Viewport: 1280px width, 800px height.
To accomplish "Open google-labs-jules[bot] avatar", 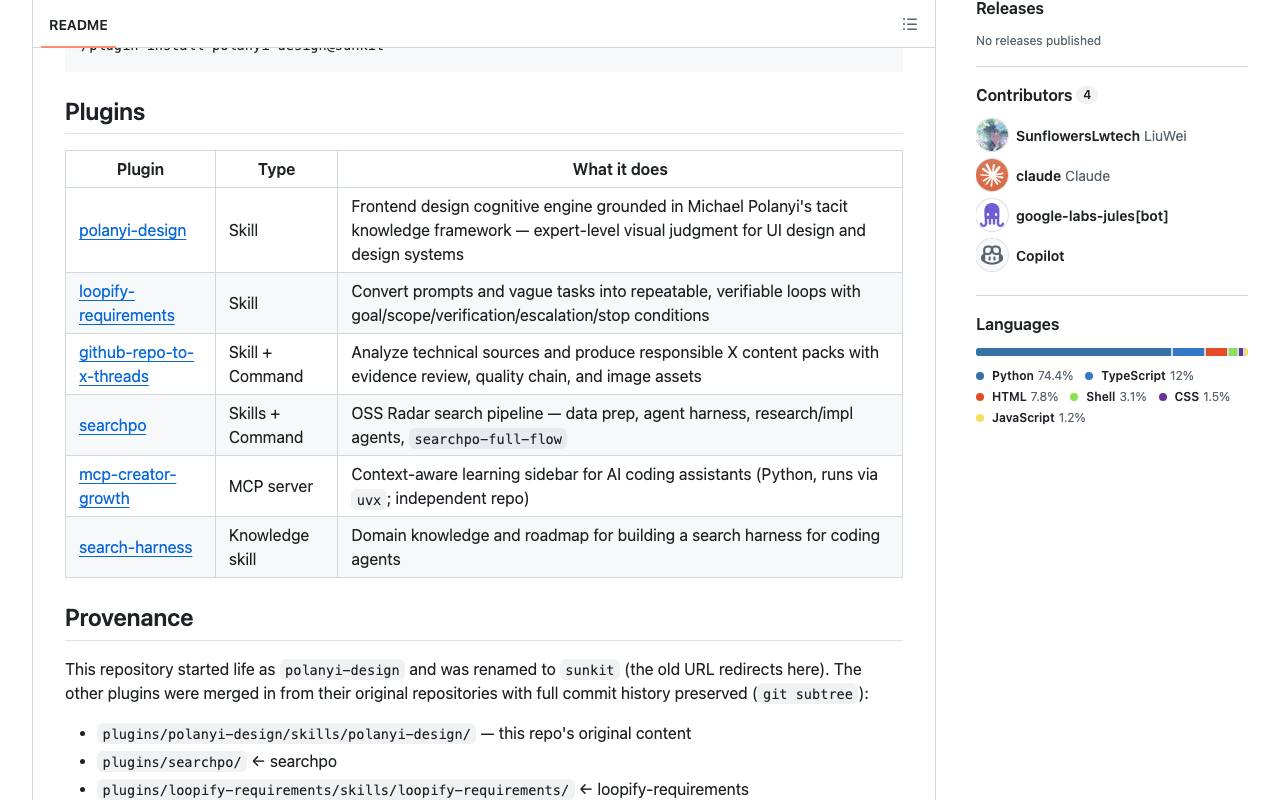I will pos(992,215).
